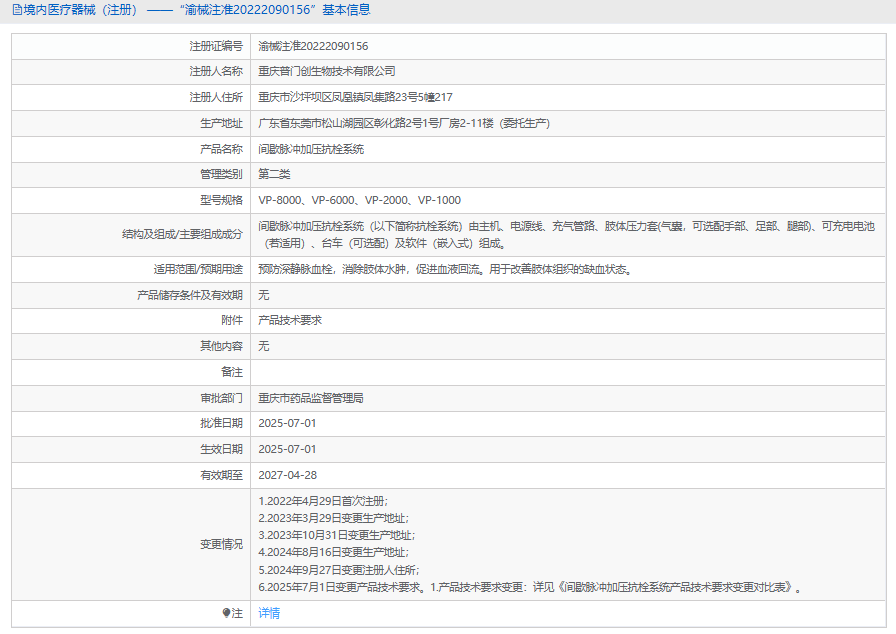Click the 生产地址 row label
This screenshot has width=896, height=634.
[221, 123]
